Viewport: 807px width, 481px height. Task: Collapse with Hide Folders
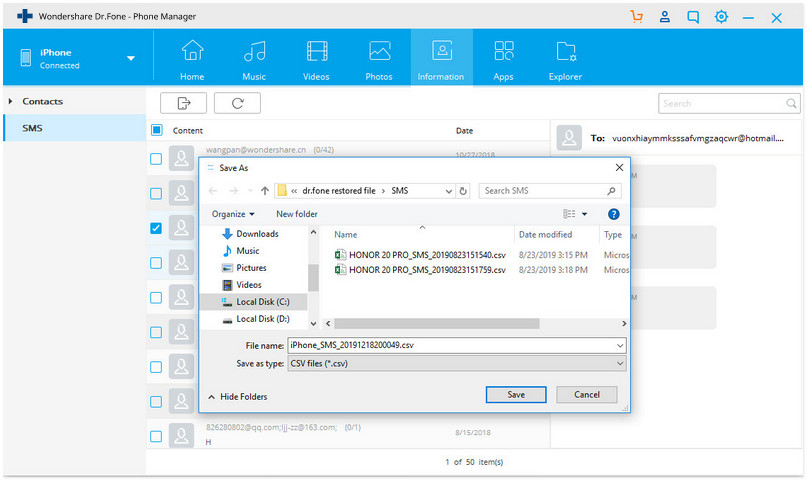click(237, 397)
